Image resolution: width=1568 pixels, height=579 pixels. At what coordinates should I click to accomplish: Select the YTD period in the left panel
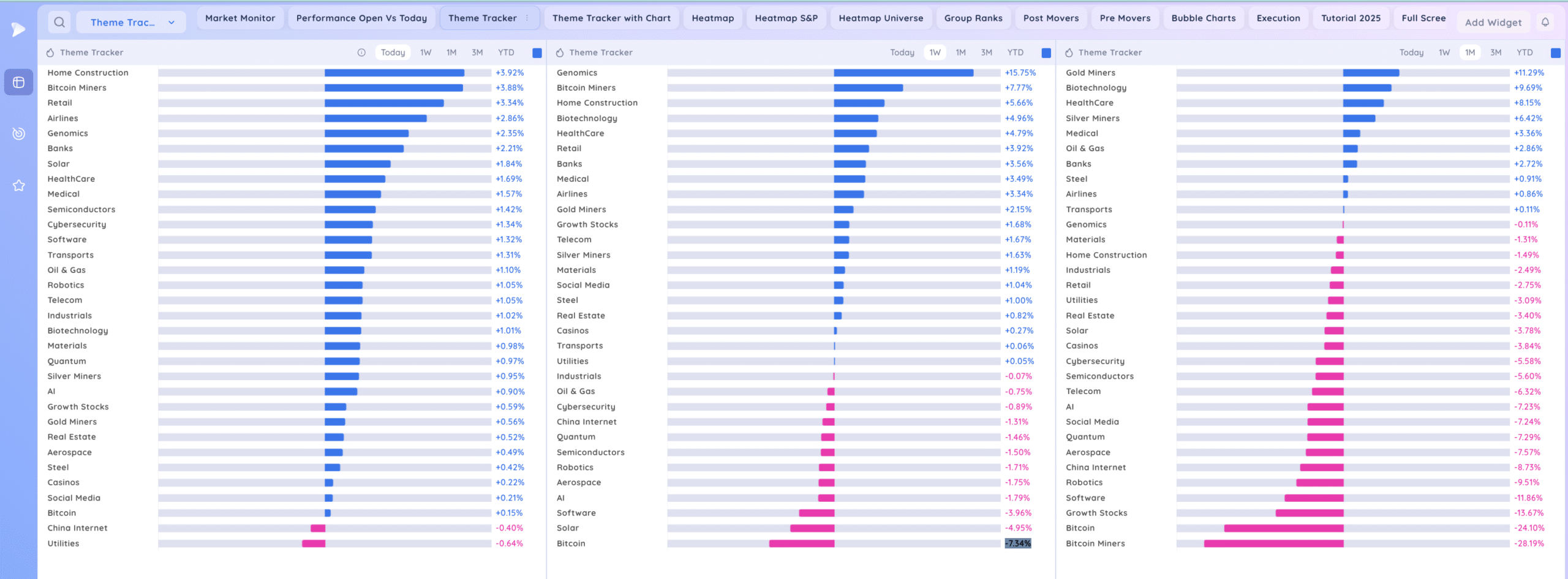tap(505, 53)
